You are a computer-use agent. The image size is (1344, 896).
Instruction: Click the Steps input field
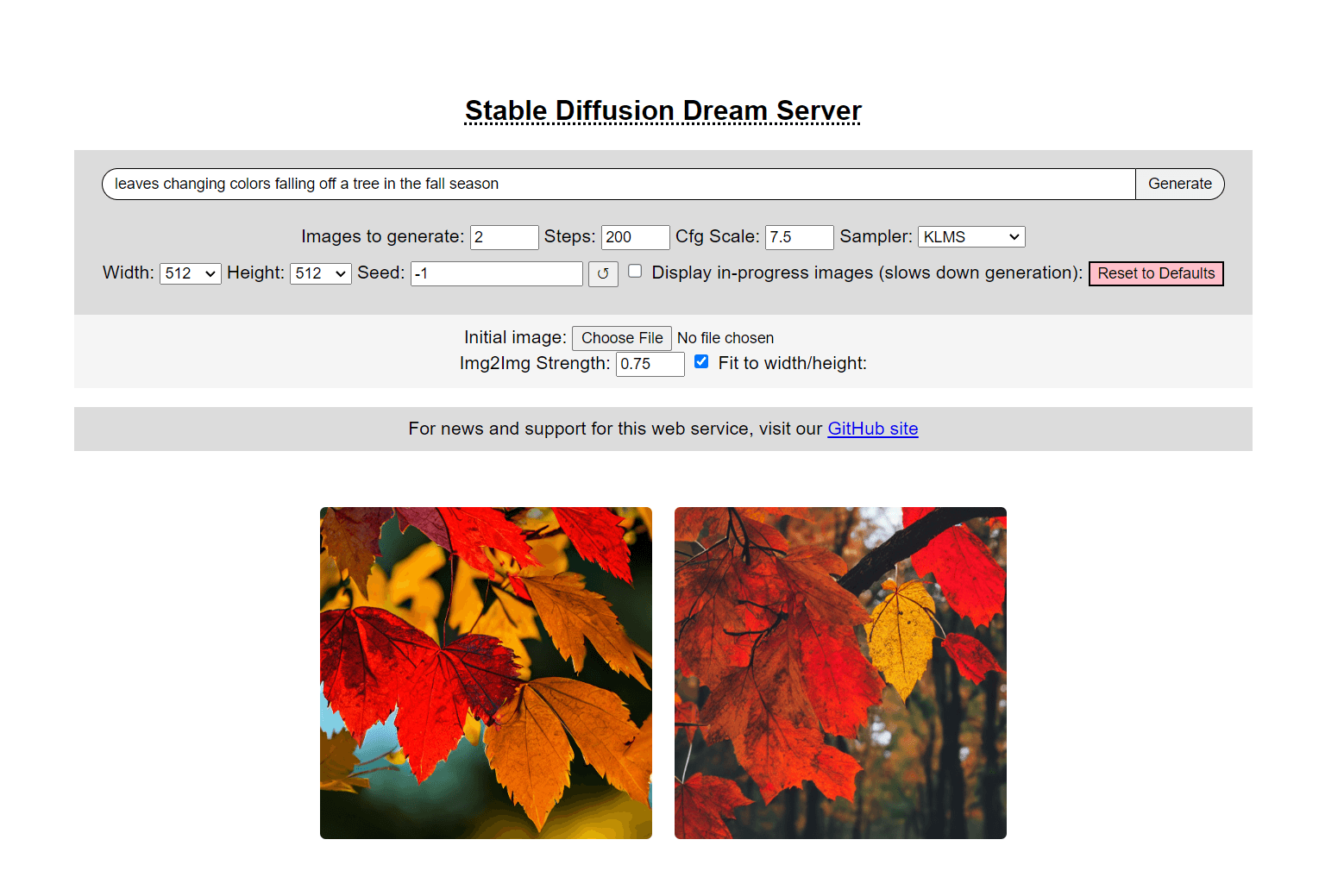(x=636, y=237)
